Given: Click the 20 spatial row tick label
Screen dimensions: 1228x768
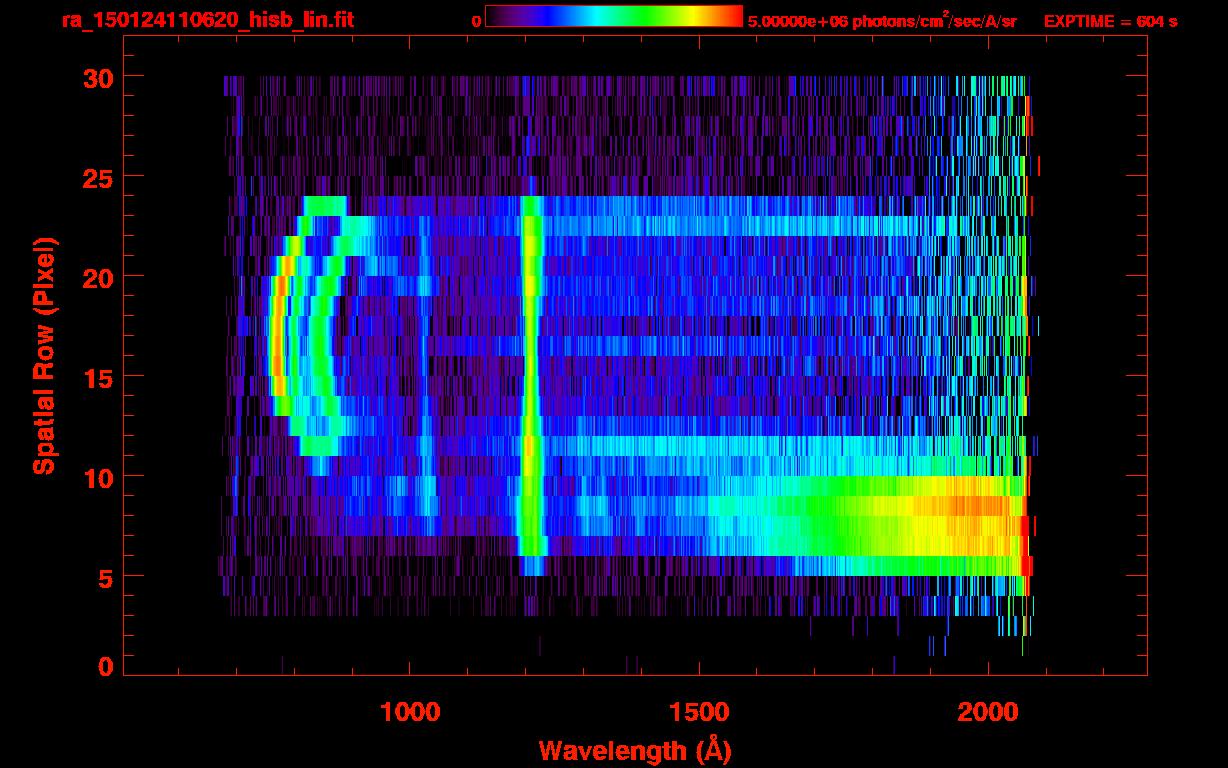Looking at the screenshot, I should point(98,276).
